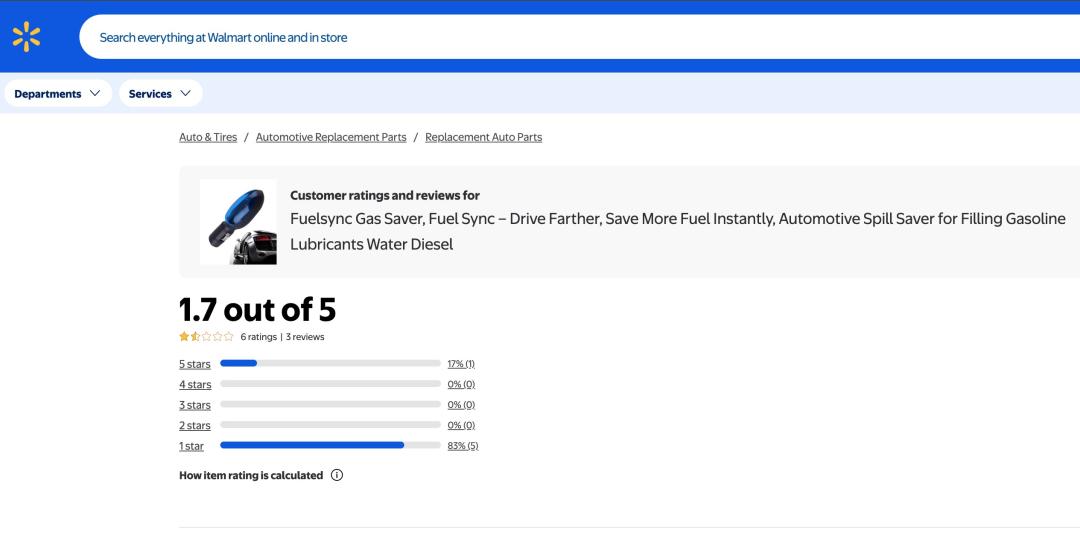Click the 2 stars 0% (0) count
The height and width of the screenshot is (547, 1080).
point(461,426)
